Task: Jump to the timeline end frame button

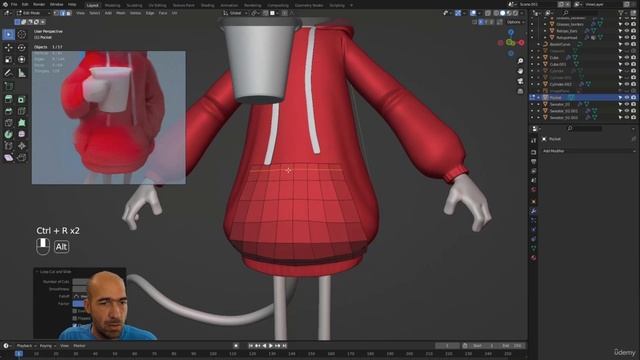Action: (284, 346)
